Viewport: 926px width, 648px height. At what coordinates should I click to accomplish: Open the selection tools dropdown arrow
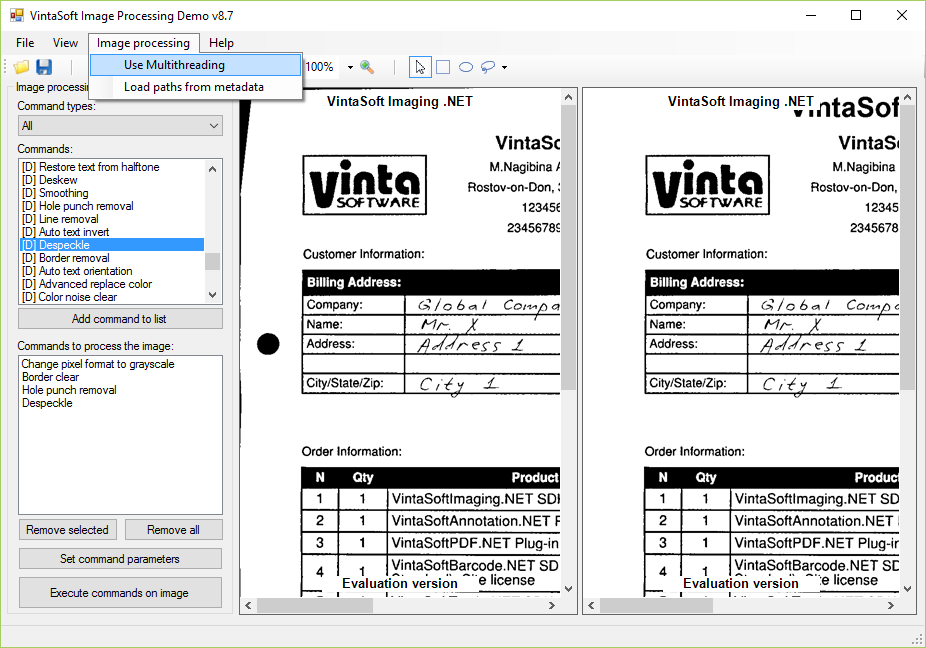504,67
